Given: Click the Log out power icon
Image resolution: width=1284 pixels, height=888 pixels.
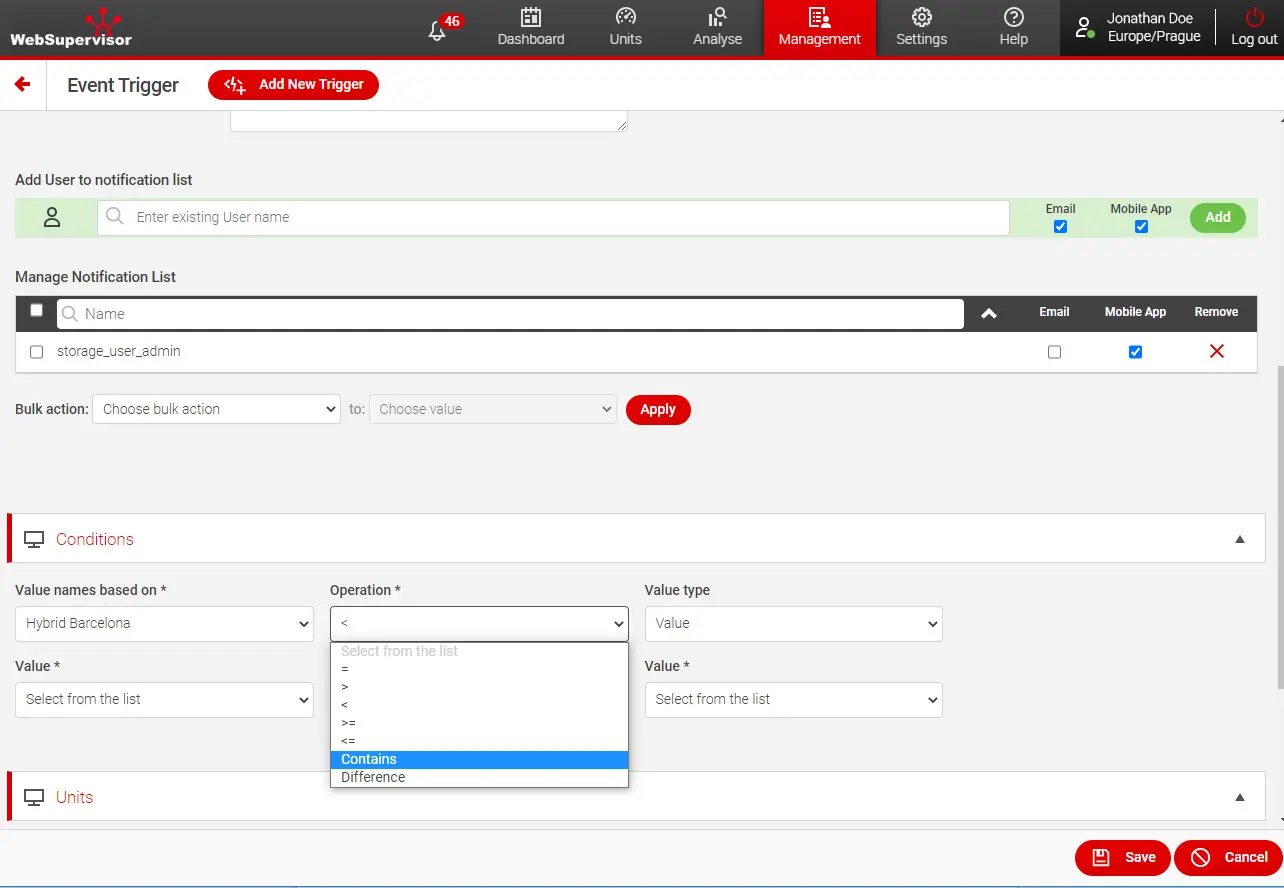Looking at the screenshot, I should click(x=1254, y=28).
